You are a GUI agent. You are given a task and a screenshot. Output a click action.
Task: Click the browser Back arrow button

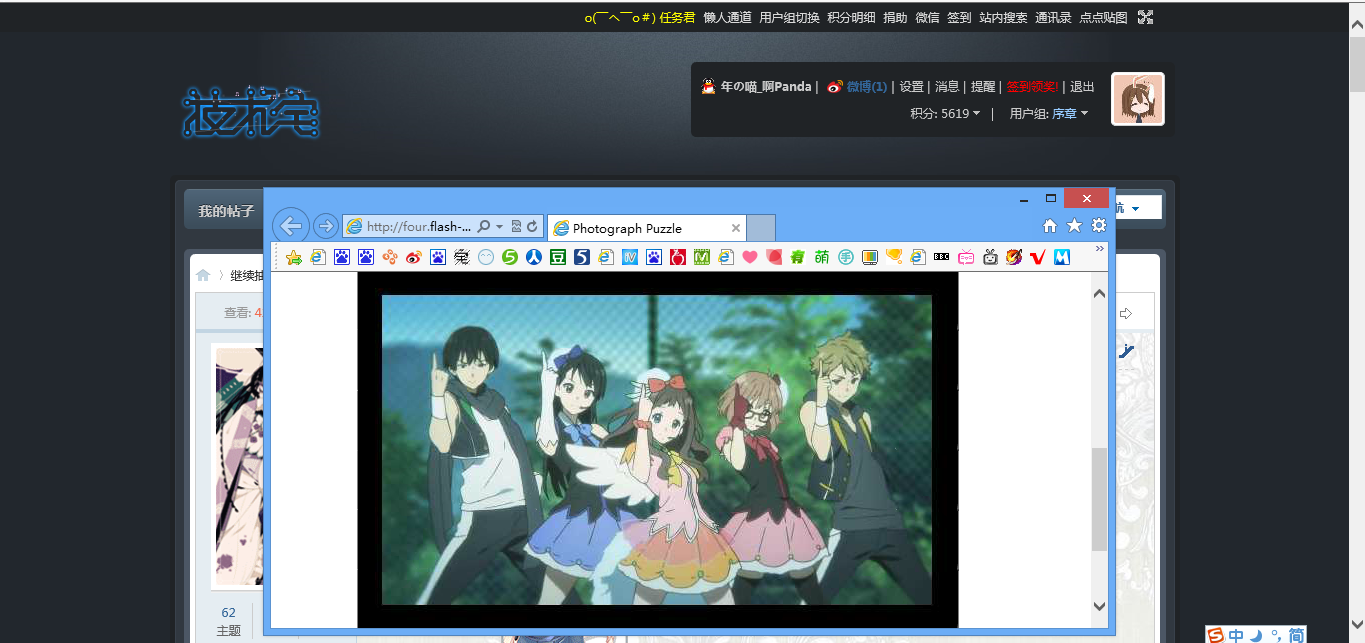(291, 226)
